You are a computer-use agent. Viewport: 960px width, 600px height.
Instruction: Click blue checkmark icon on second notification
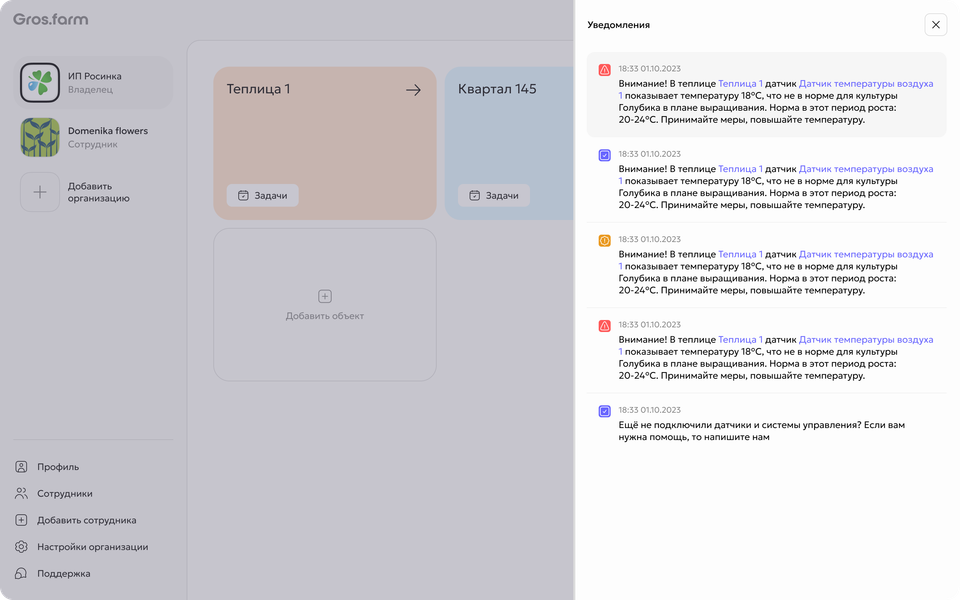[x=604, y=156]
